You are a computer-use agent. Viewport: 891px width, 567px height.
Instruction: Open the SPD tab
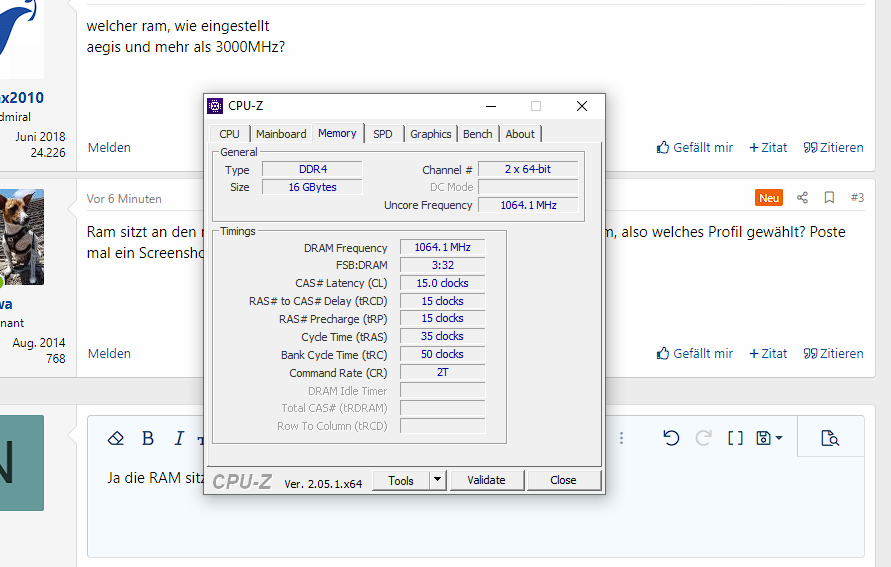pos(382,134)
